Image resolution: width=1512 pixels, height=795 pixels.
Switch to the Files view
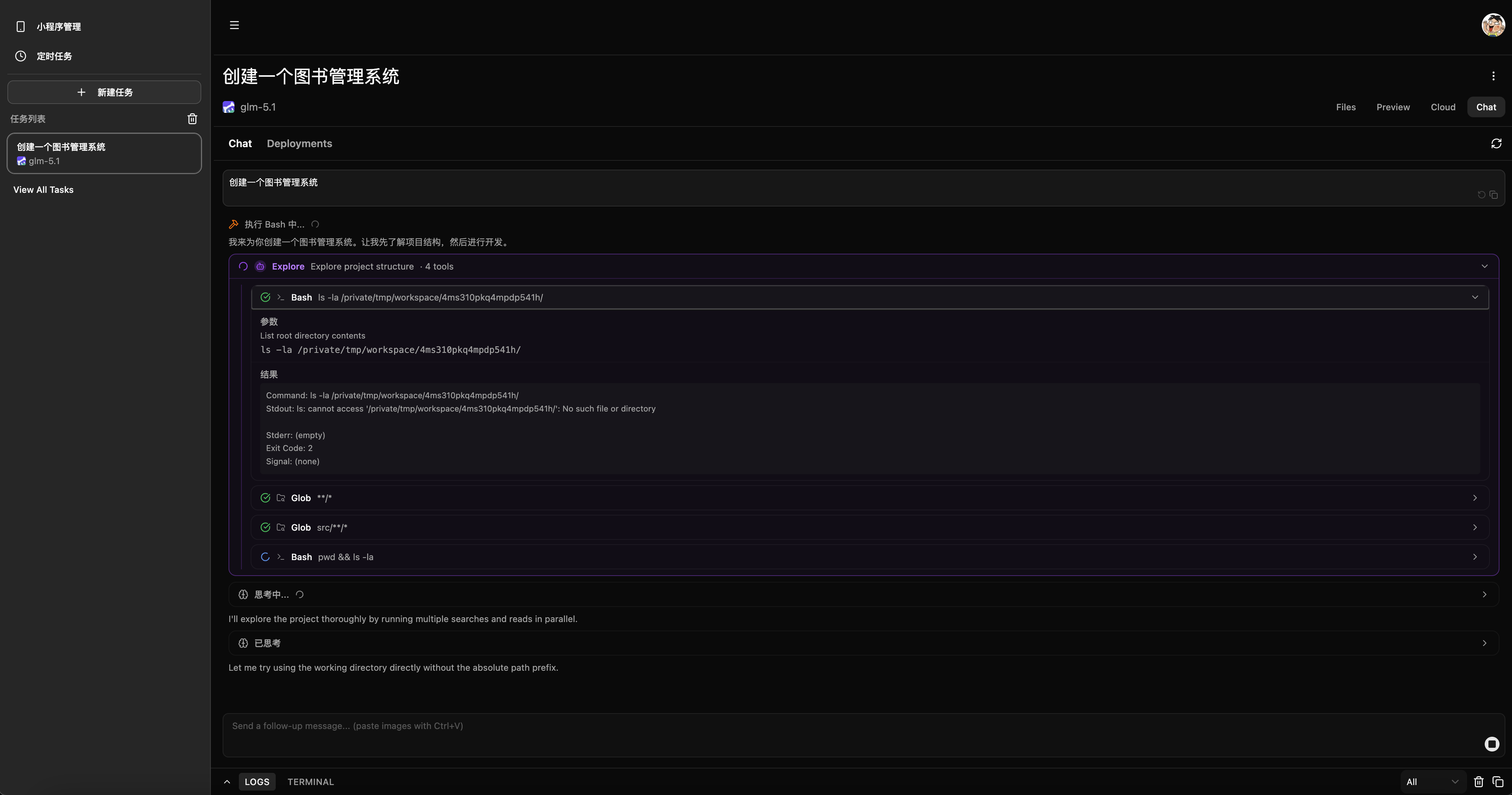point(1345,107)
